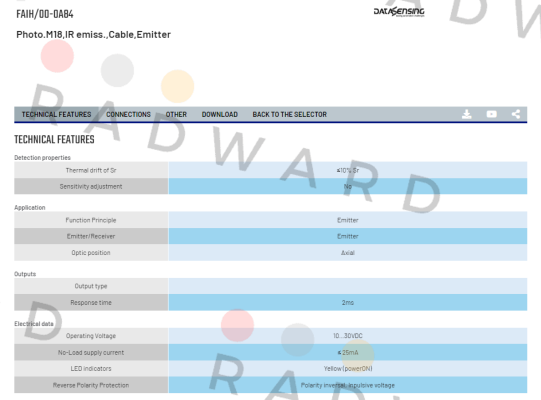Click the Datasensing logo

pos(399,11)
